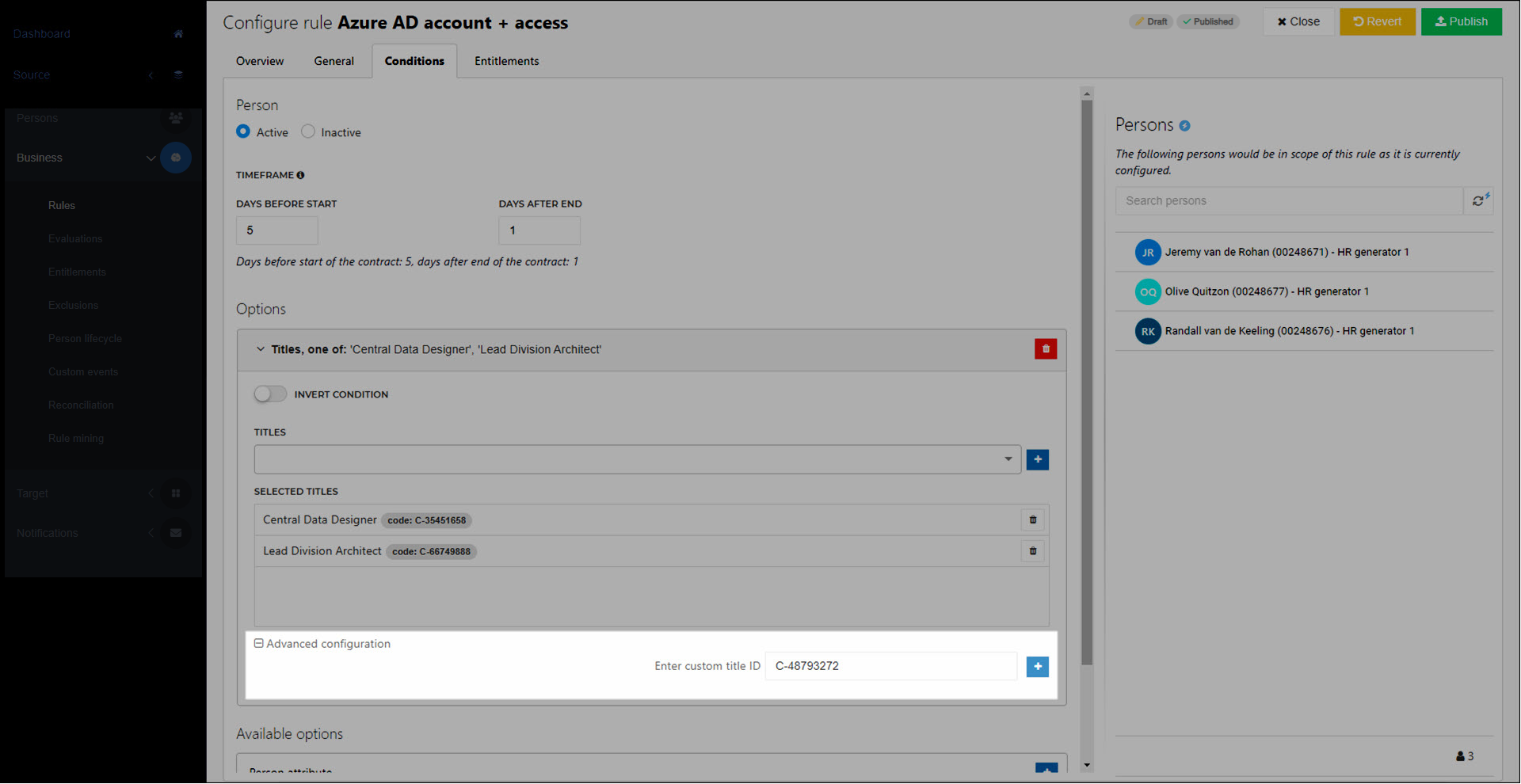
Task: Remove Lead Division Architect title
Action: pos(1033,551)
